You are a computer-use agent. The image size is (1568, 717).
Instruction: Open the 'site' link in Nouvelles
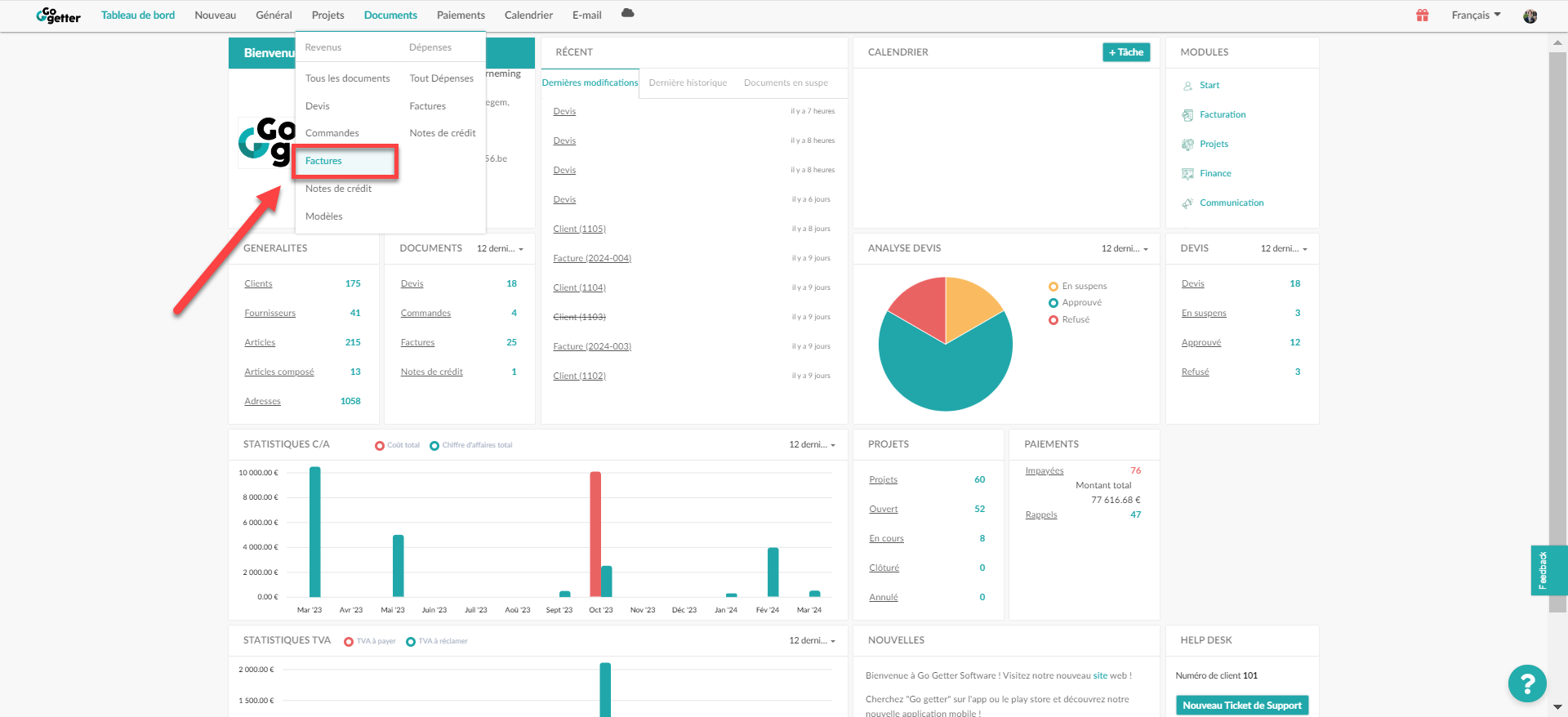click(x=1100, y=675)
